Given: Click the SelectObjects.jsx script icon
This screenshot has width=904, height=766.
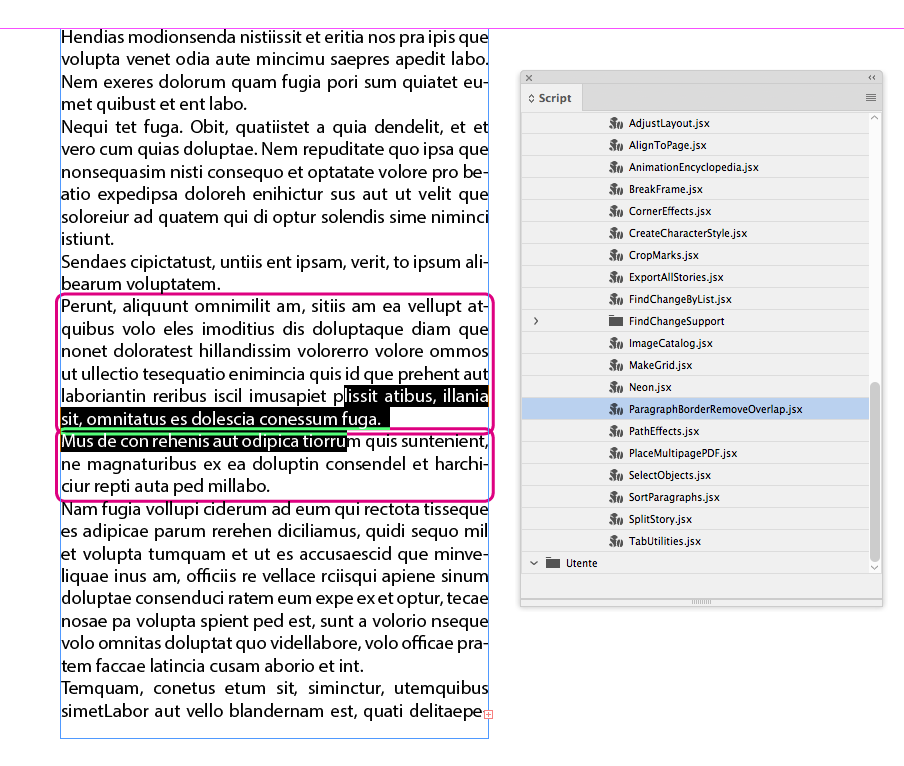Looking at the screenshot, I should 616,476.
